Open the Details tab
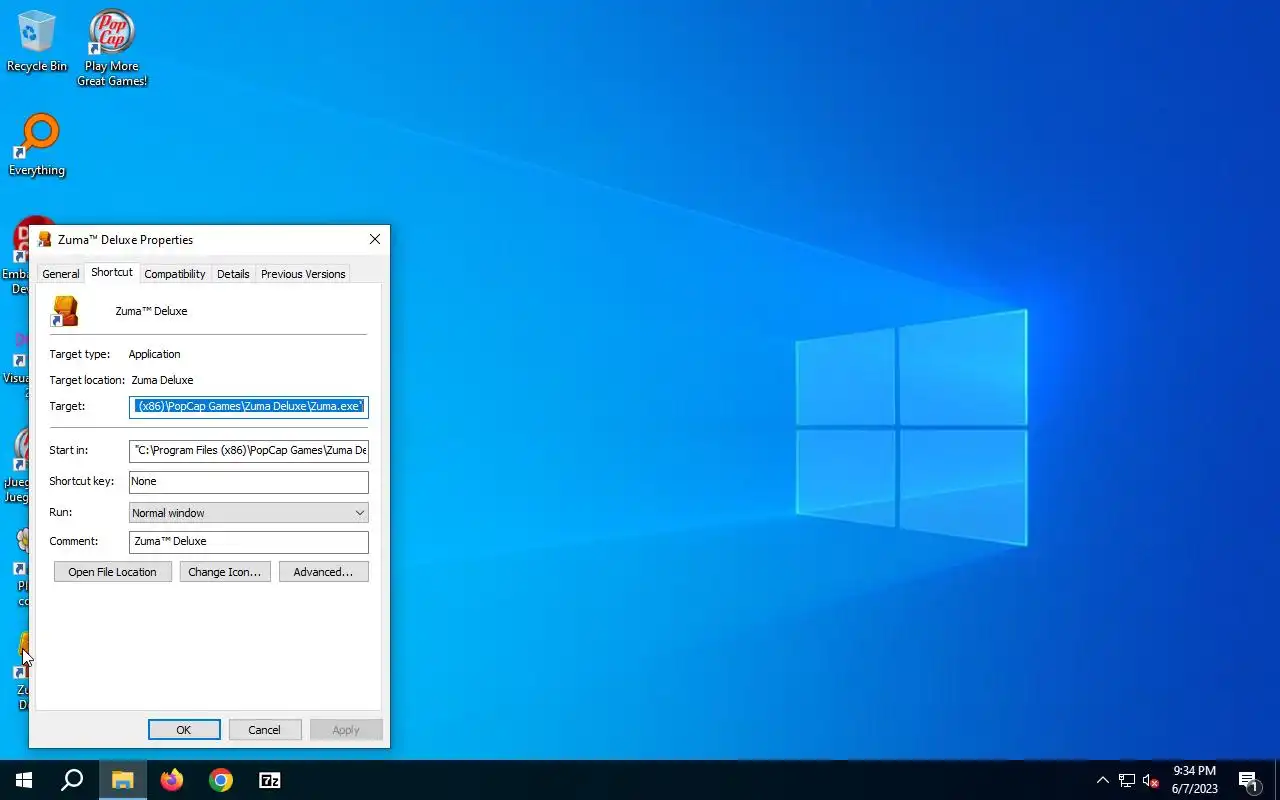Image resolution: width=1280 pixels, height=800 pixels. [233, 274]
